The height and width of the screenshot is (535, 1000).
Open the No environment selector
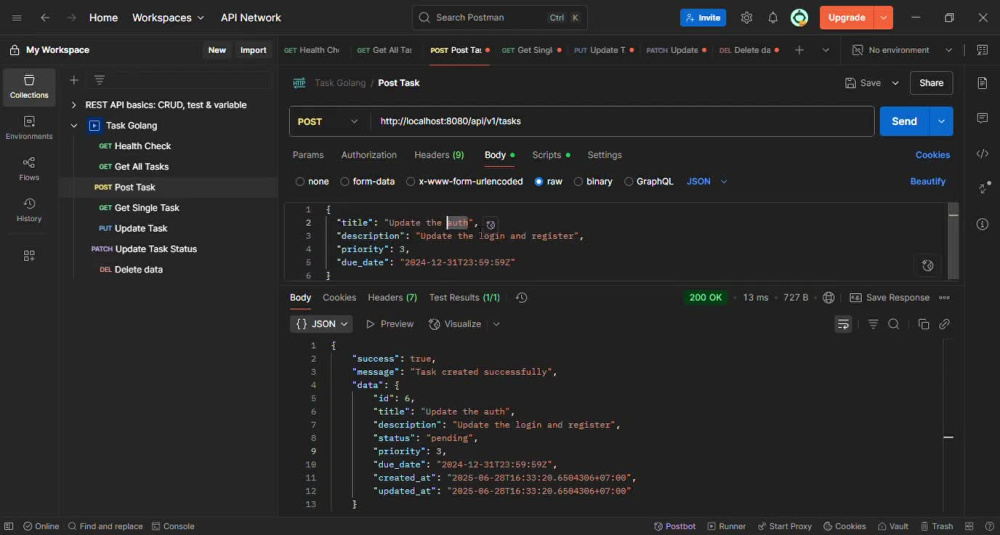tap(902, 50)
